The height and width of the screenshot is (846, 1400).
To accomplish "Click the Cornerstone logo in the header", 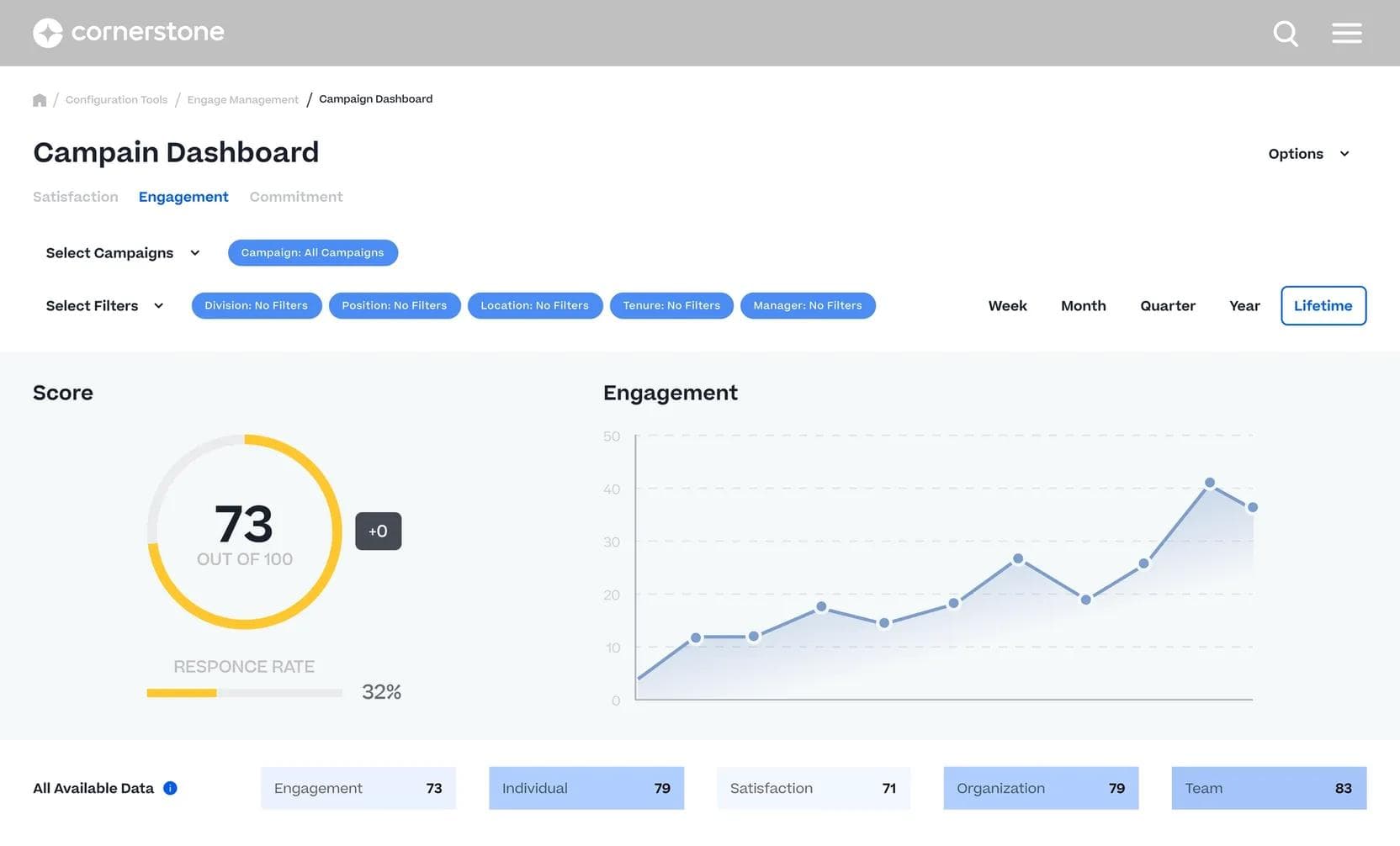I will (128, 32).
